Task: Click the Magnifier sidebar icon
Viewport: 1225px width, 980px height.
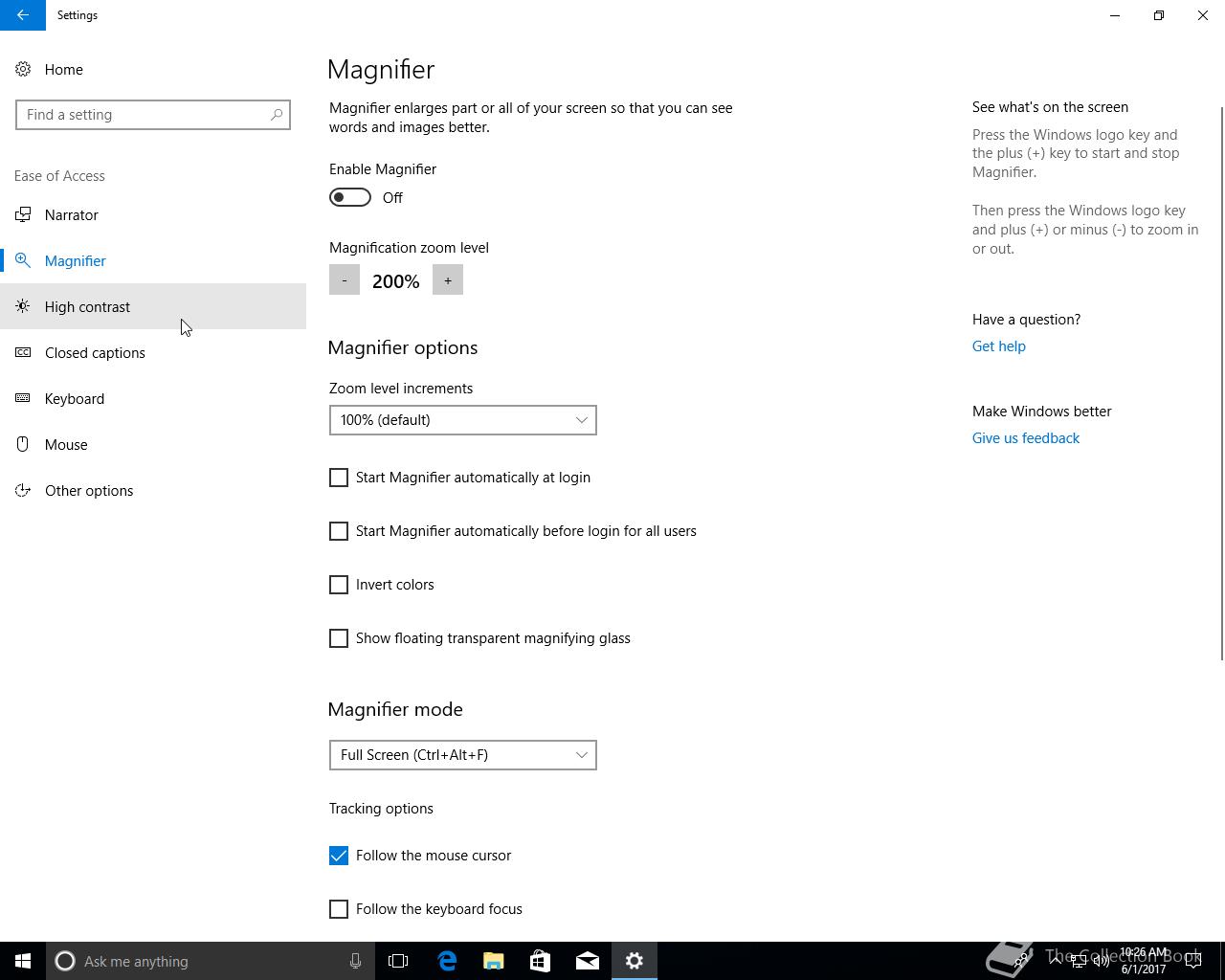Action: click(23, 261)
